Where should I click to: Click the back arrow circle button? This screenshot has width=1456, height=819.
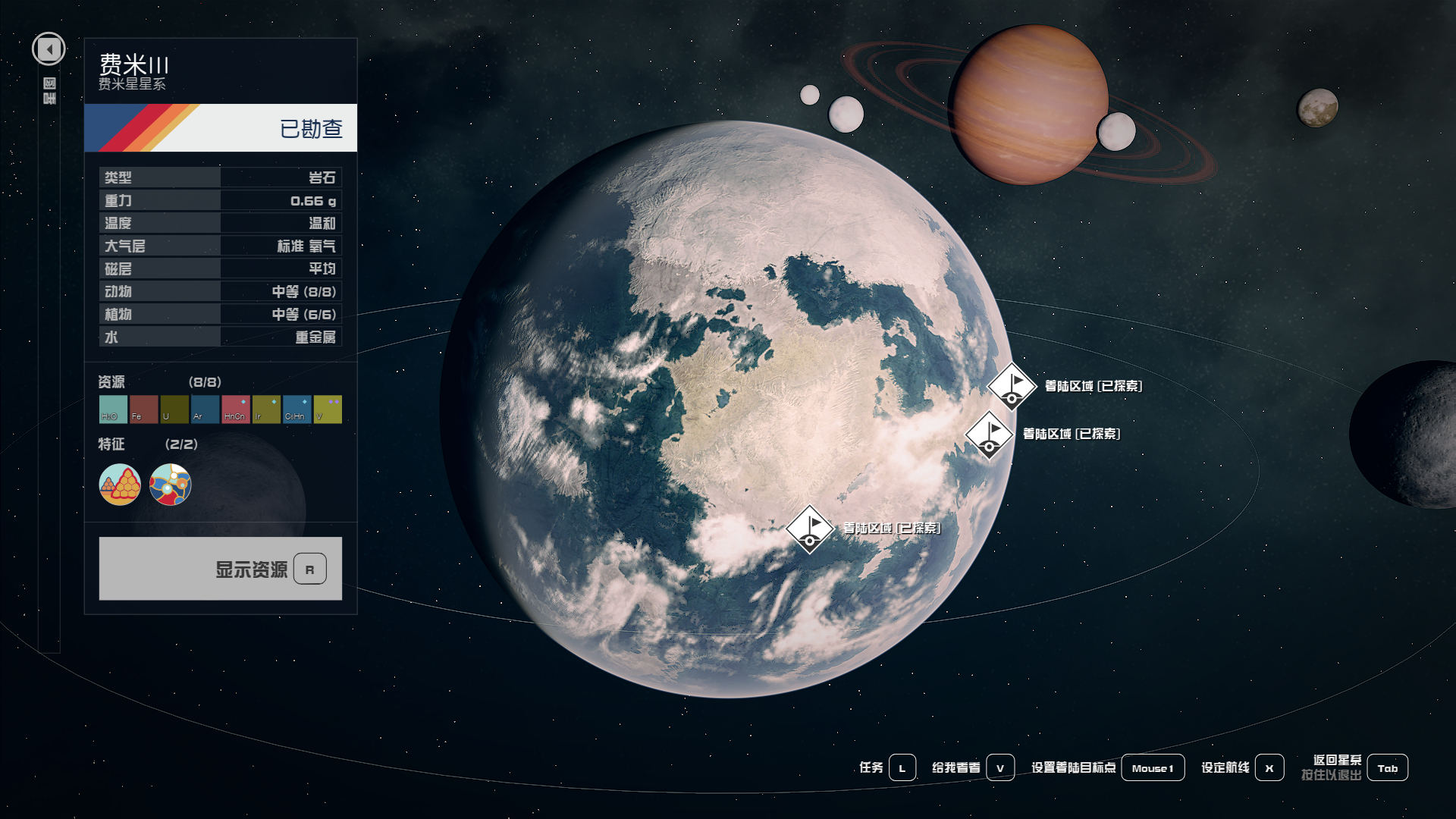49,49
